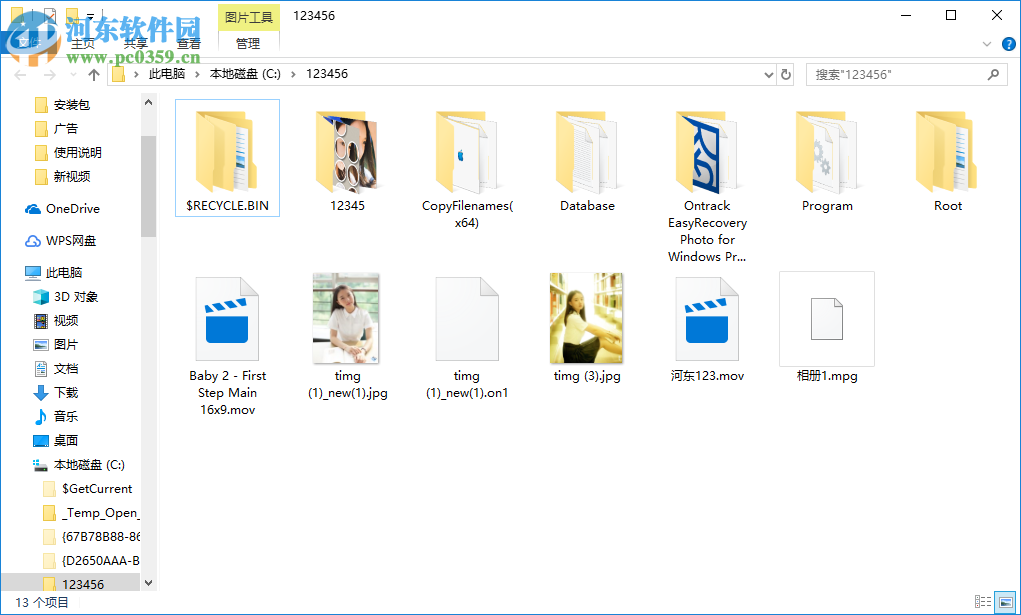Open 新视频 folder in the sidebar
This screenshot has height=615, width=1021.
pyautogui.click(x=63, y=177)
